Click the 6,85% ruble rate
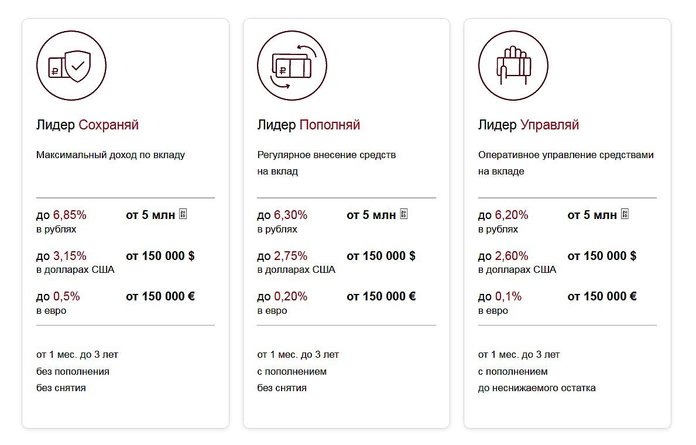 coord(70,215)
